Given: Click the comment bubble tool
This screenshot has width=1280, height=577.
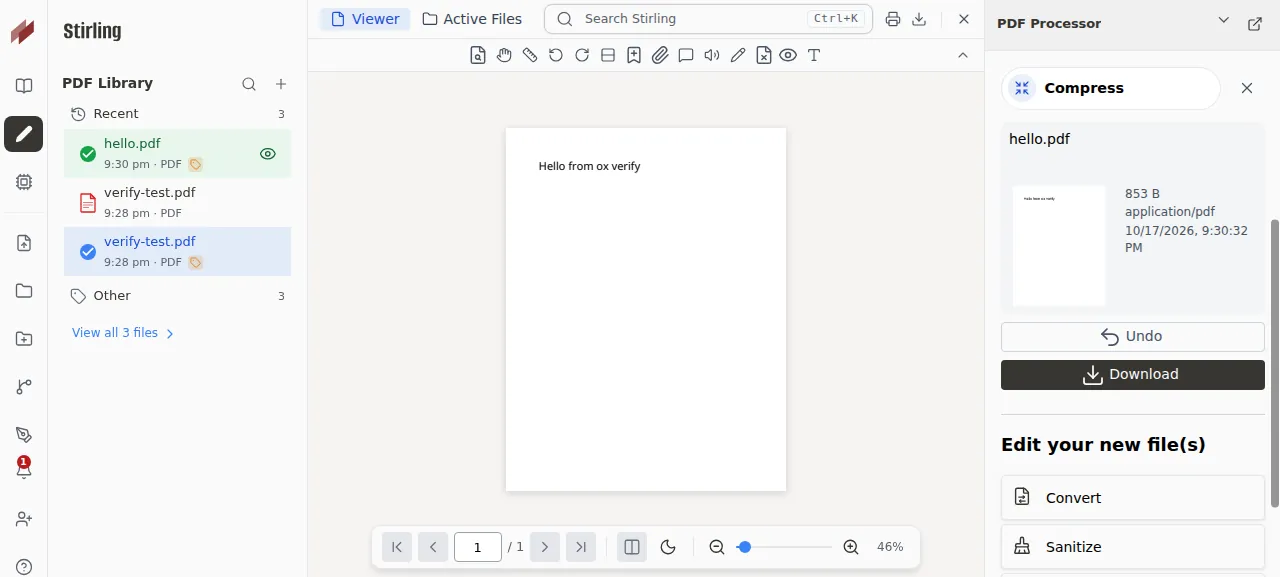Looking at the screenshot, I should (x=686, y=55).
